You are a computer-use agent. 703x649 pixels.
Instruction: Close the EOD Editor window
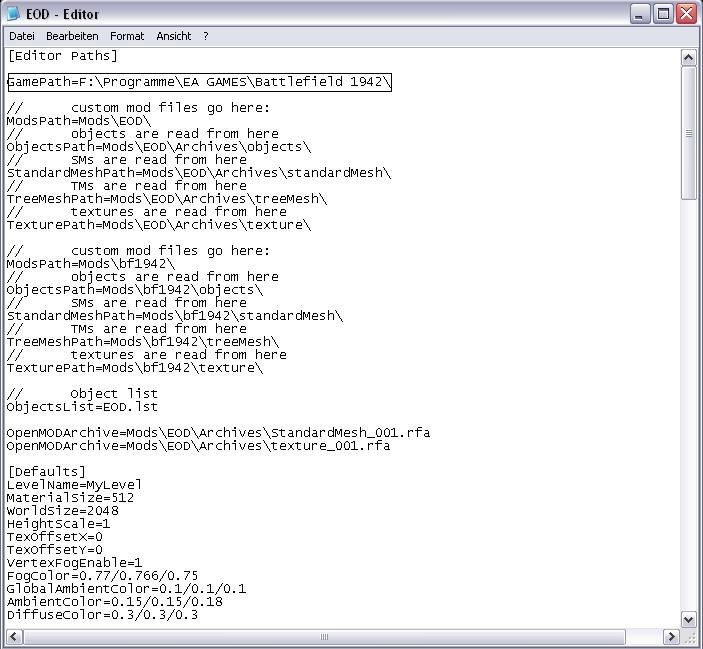(x=686, y=14)
